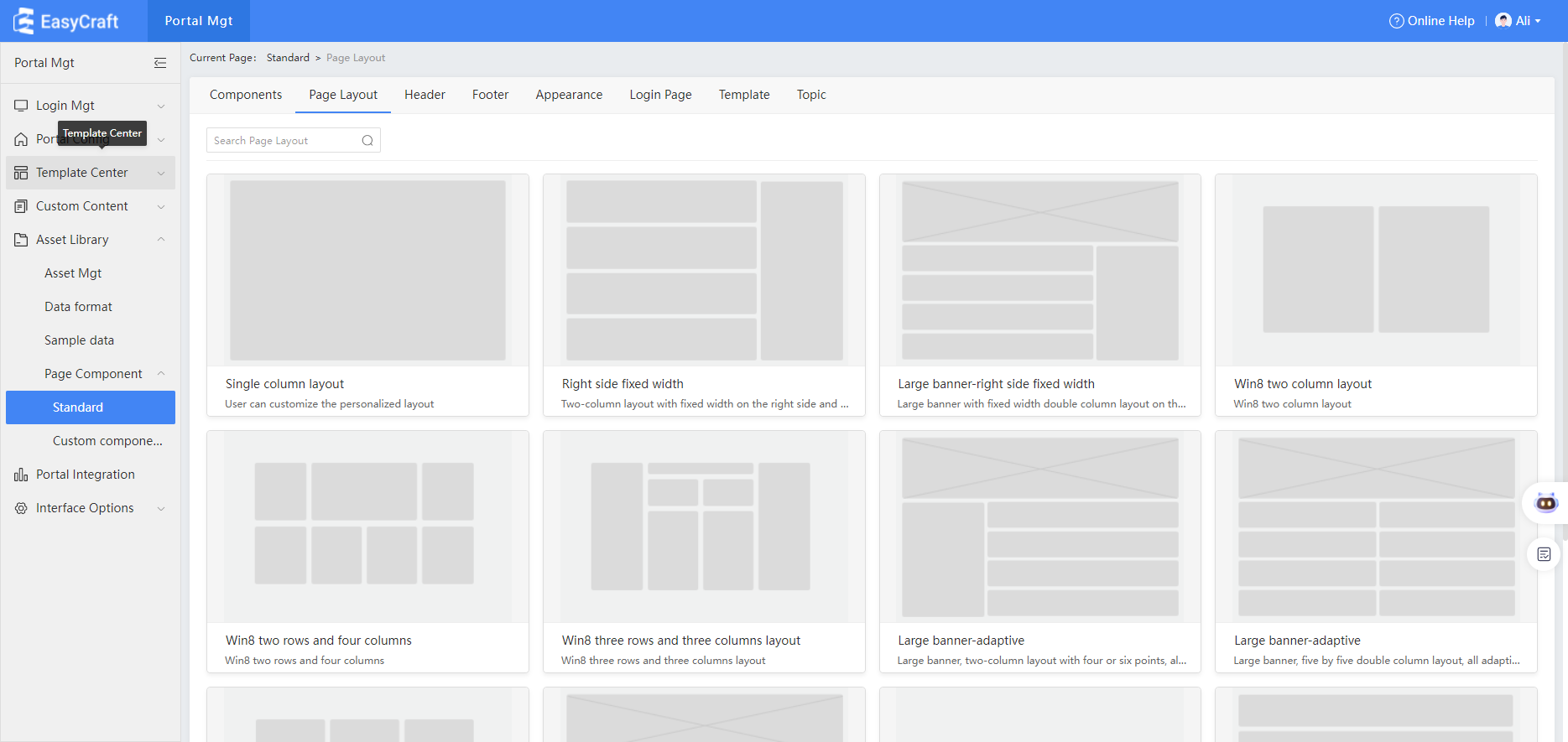
Task: Open the robot assistant chat icon
Action: (x=1545, y=503)
